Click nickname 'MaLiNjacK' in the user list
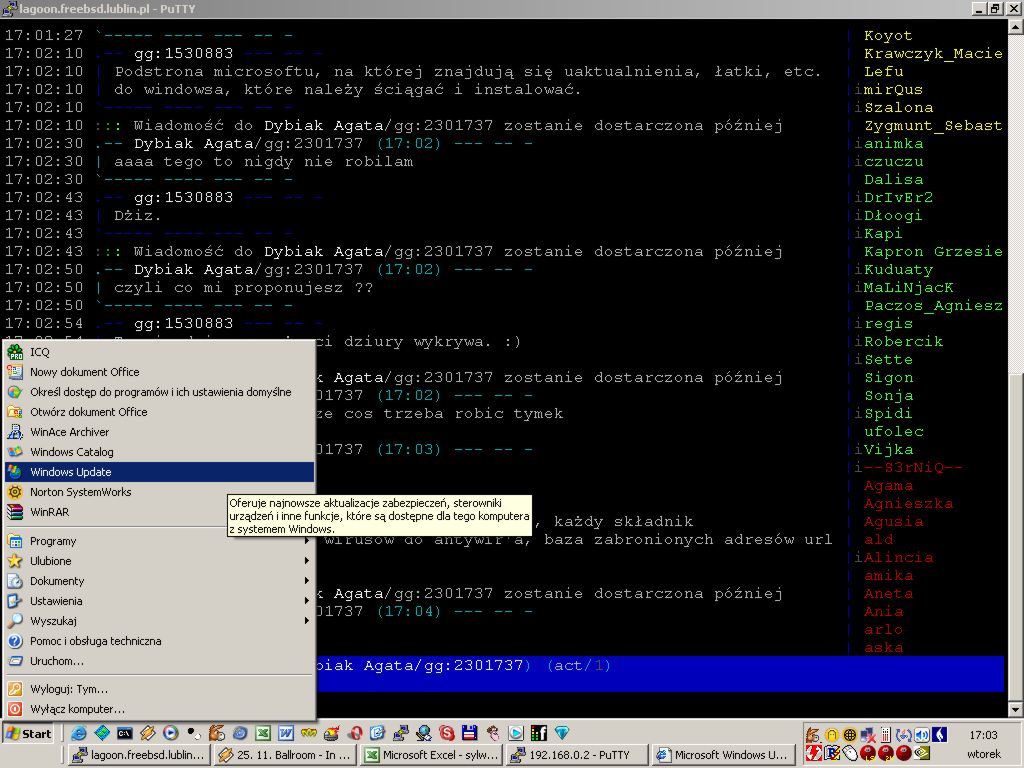1024x768 pixels. pyautogui.click(x=908, y=287)
